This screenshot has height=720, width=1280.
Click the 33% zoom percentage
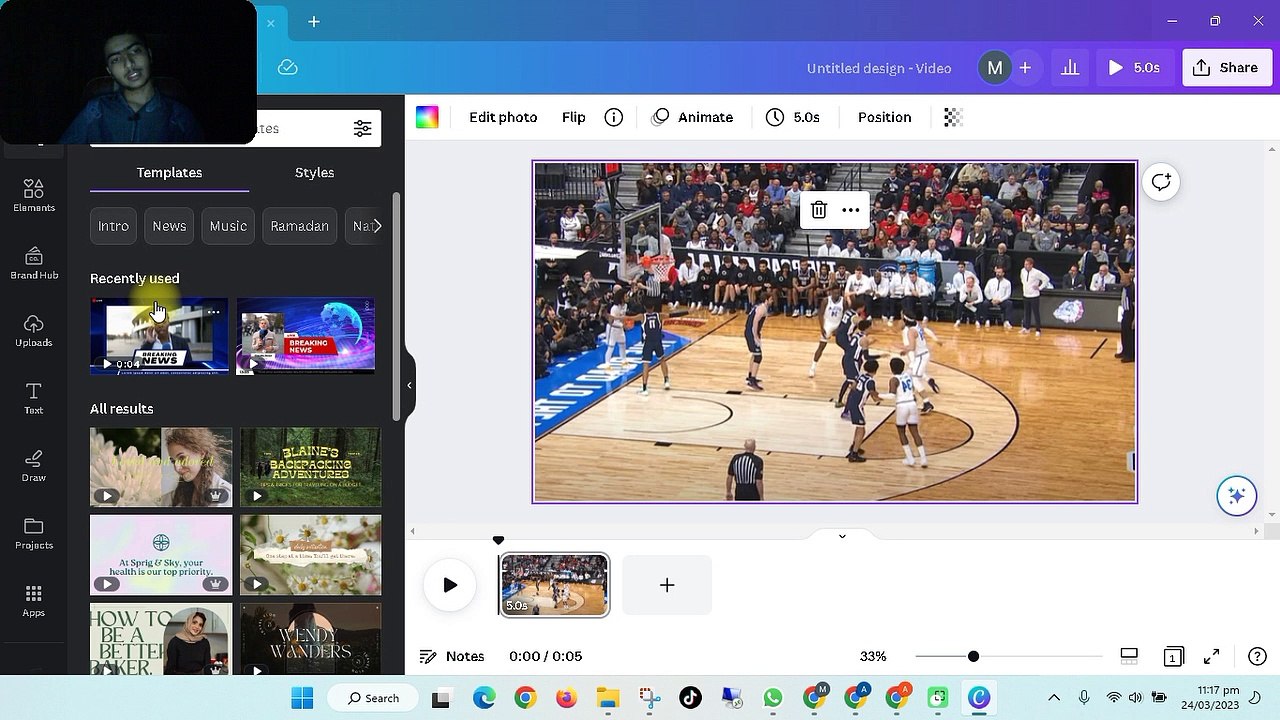tap(873, 656)
